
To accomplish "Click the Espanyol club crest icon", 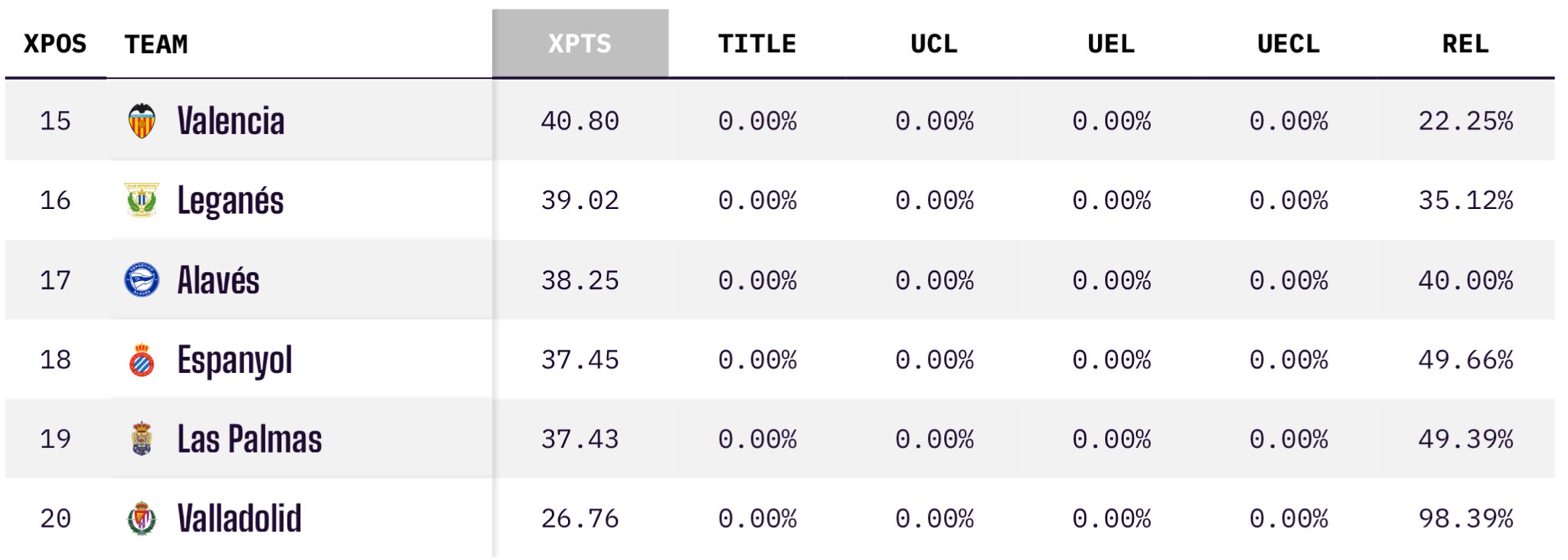I will (x=142, y=360).
